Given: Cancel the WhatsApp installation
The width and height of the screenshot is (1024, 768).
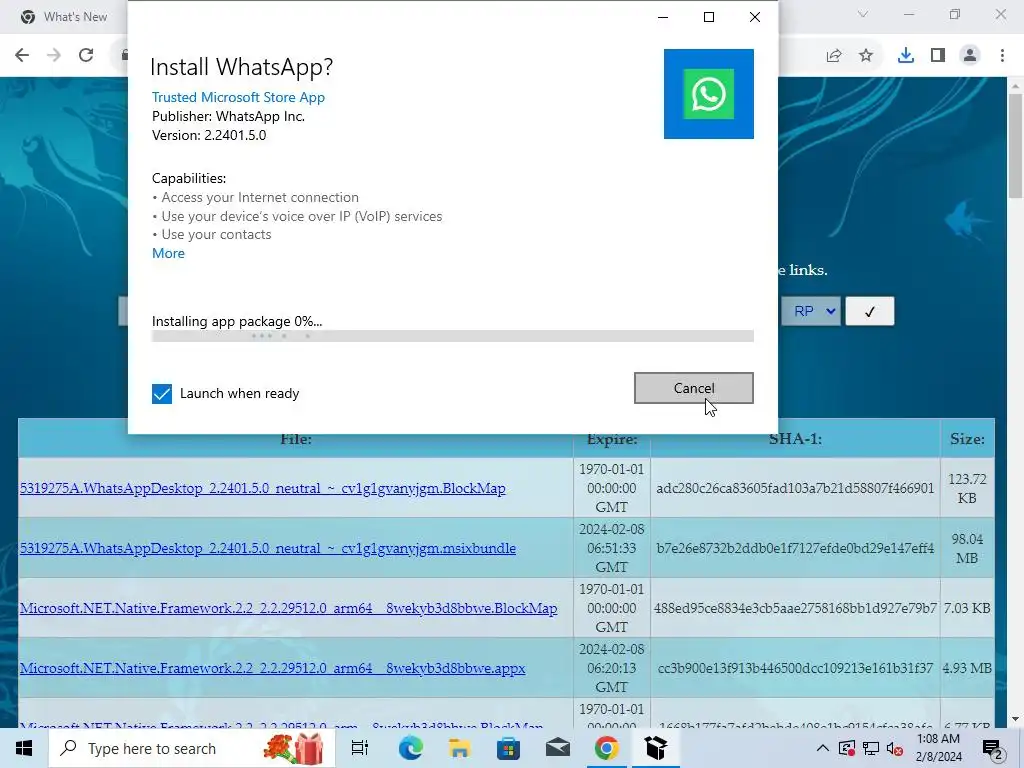Looking at the screenshot, I should click(x=694, y=388).
